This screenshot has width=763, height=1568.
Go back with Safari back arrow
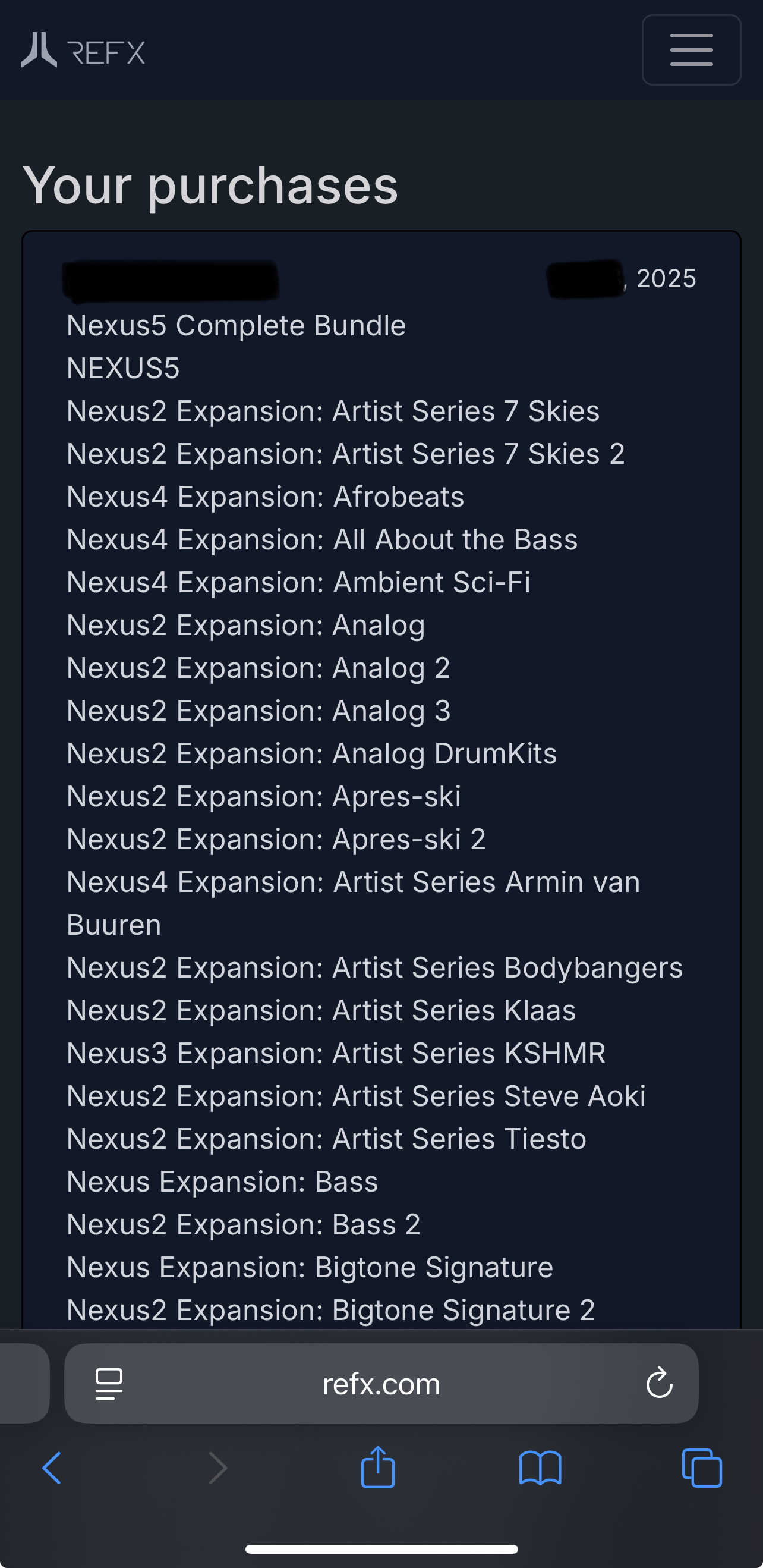(52, 1468)
